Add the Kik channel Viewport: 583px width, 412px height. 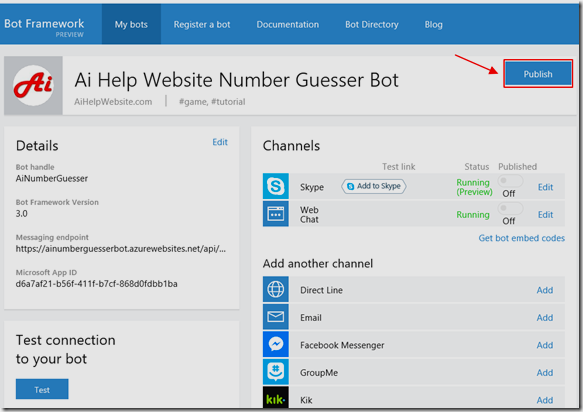point(545,400)
